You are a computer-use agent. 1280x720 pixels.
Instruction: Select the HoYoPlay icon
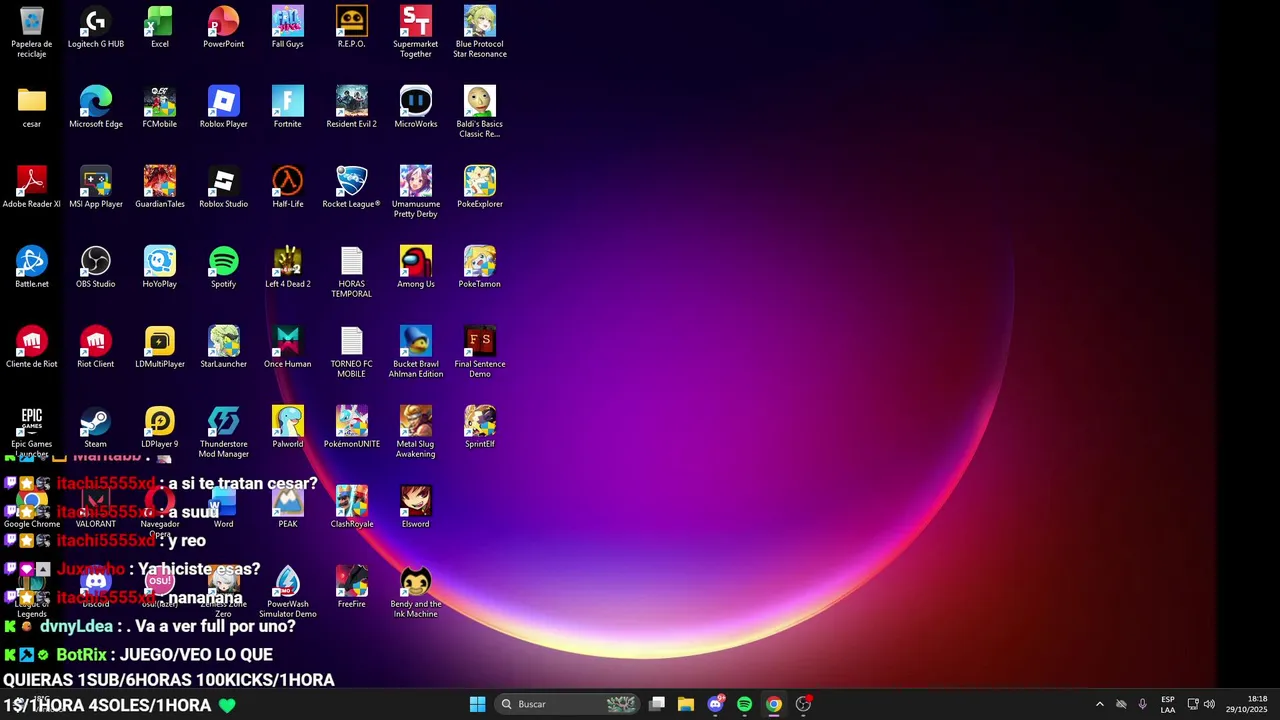tap(160, 267)
